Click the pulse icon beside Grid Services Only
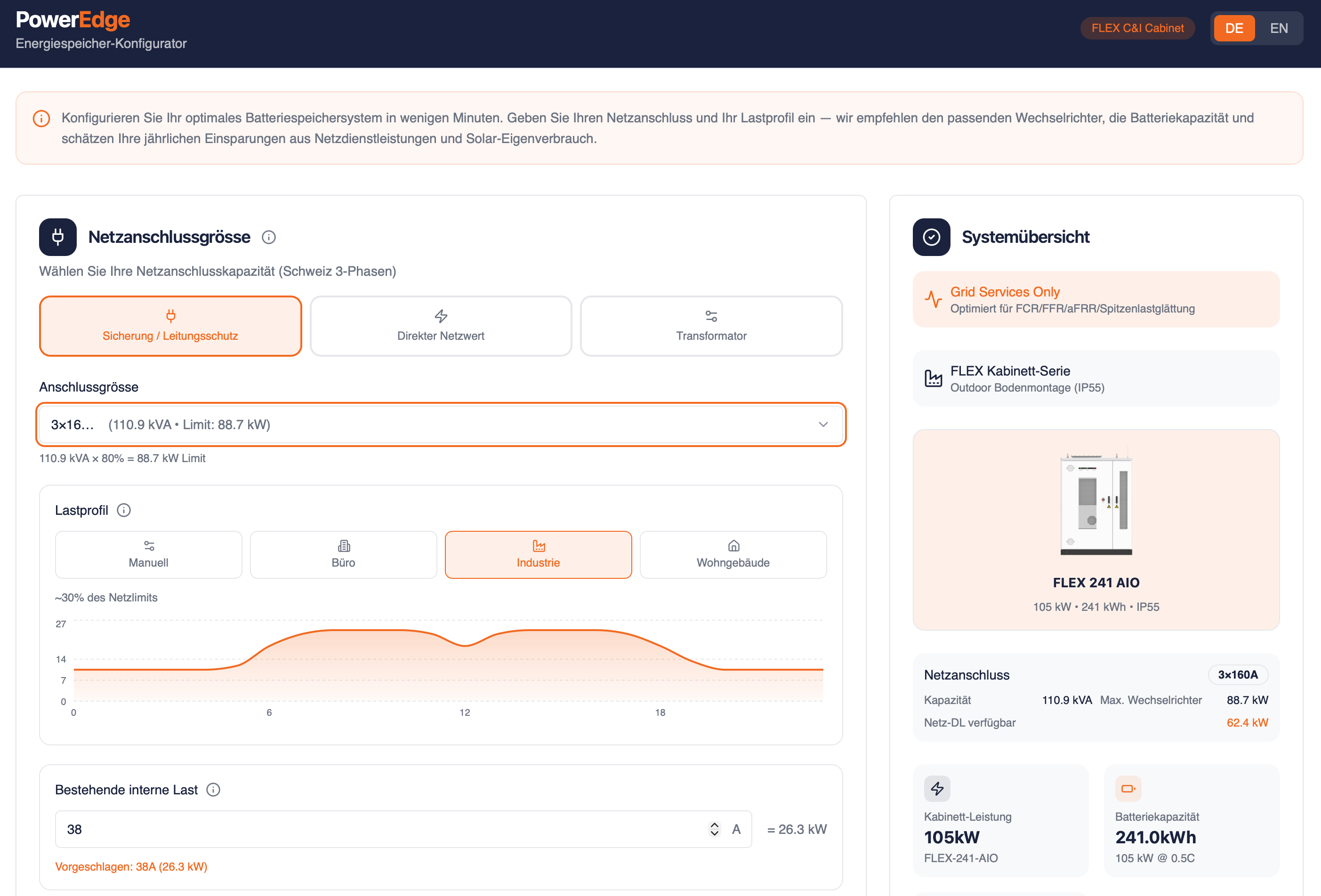Screen dimensions: 1321x896 (933, 299)
